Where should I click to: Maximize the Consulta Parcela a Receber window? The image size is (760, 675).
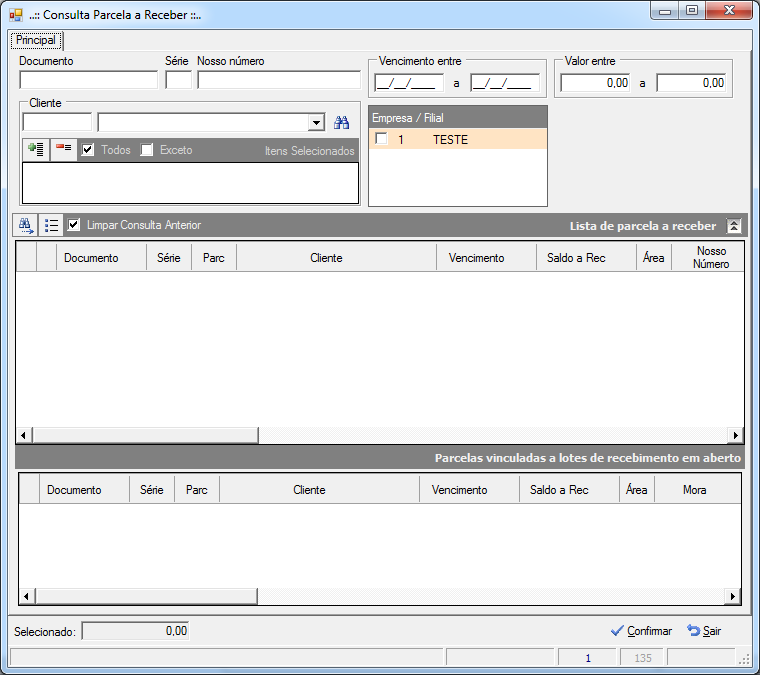[x=692, y=11]
